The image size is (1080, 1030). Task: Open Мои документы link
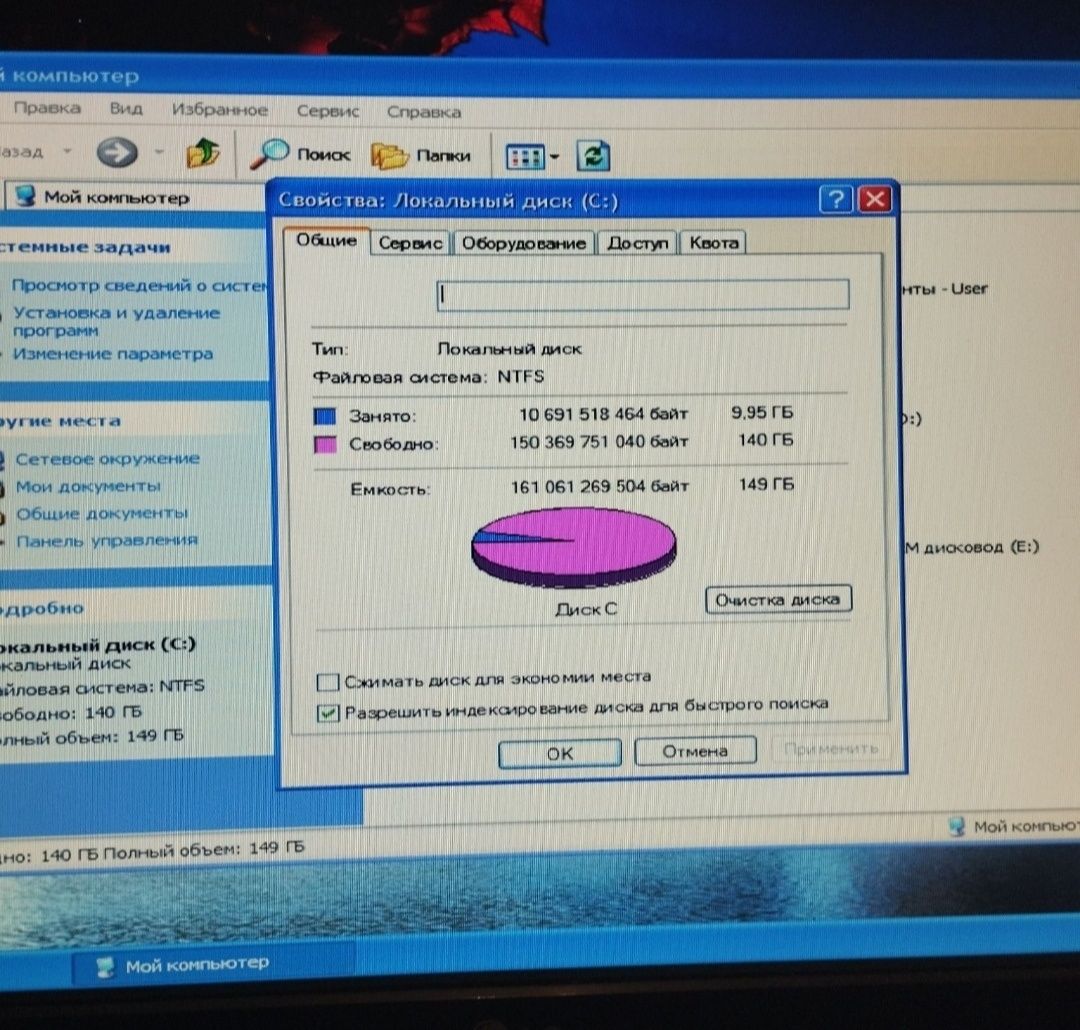pos(88,486)
